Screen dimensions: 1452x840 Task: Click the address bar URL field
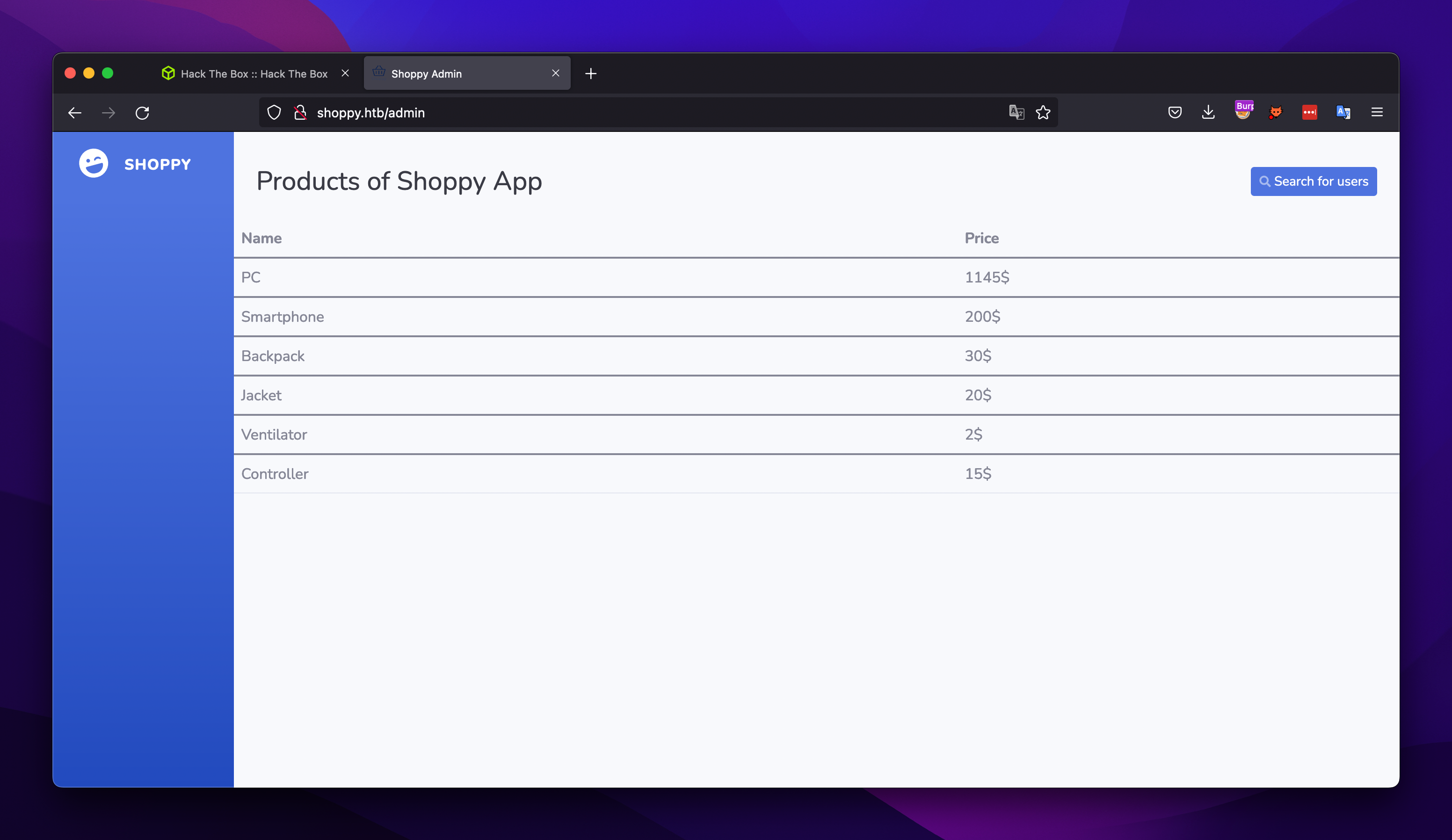coord(370,112)
